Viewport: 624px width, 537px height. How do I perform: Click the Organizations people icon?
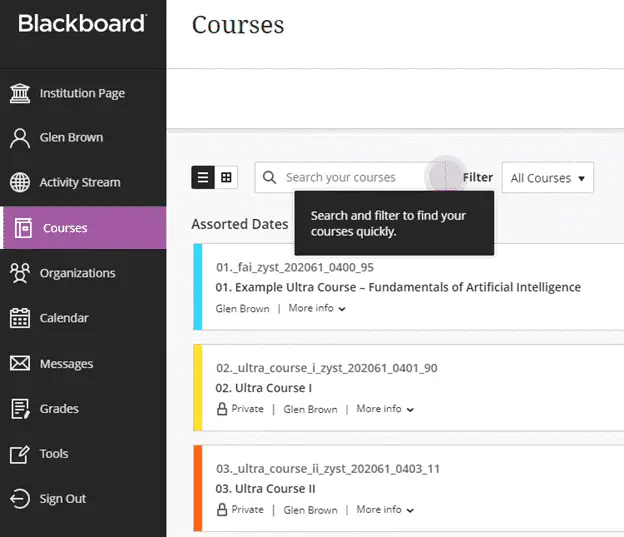(20, 273)
